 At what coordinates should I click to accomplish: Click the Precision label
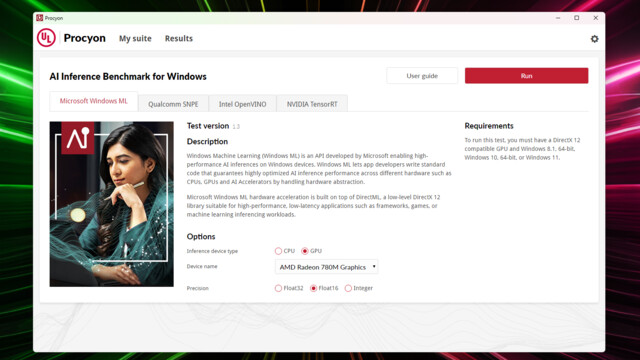point(198,288)
